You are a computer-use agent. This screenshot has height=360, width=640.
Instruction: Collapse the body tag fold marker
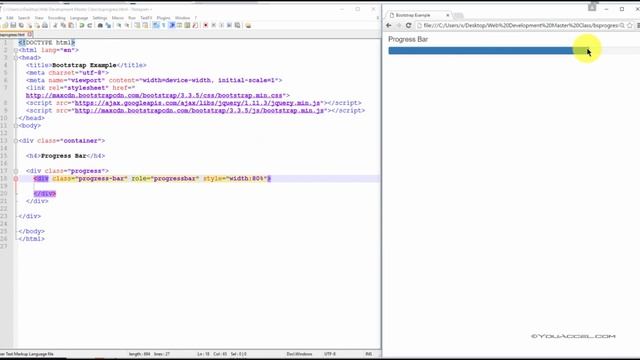point(16,126)
